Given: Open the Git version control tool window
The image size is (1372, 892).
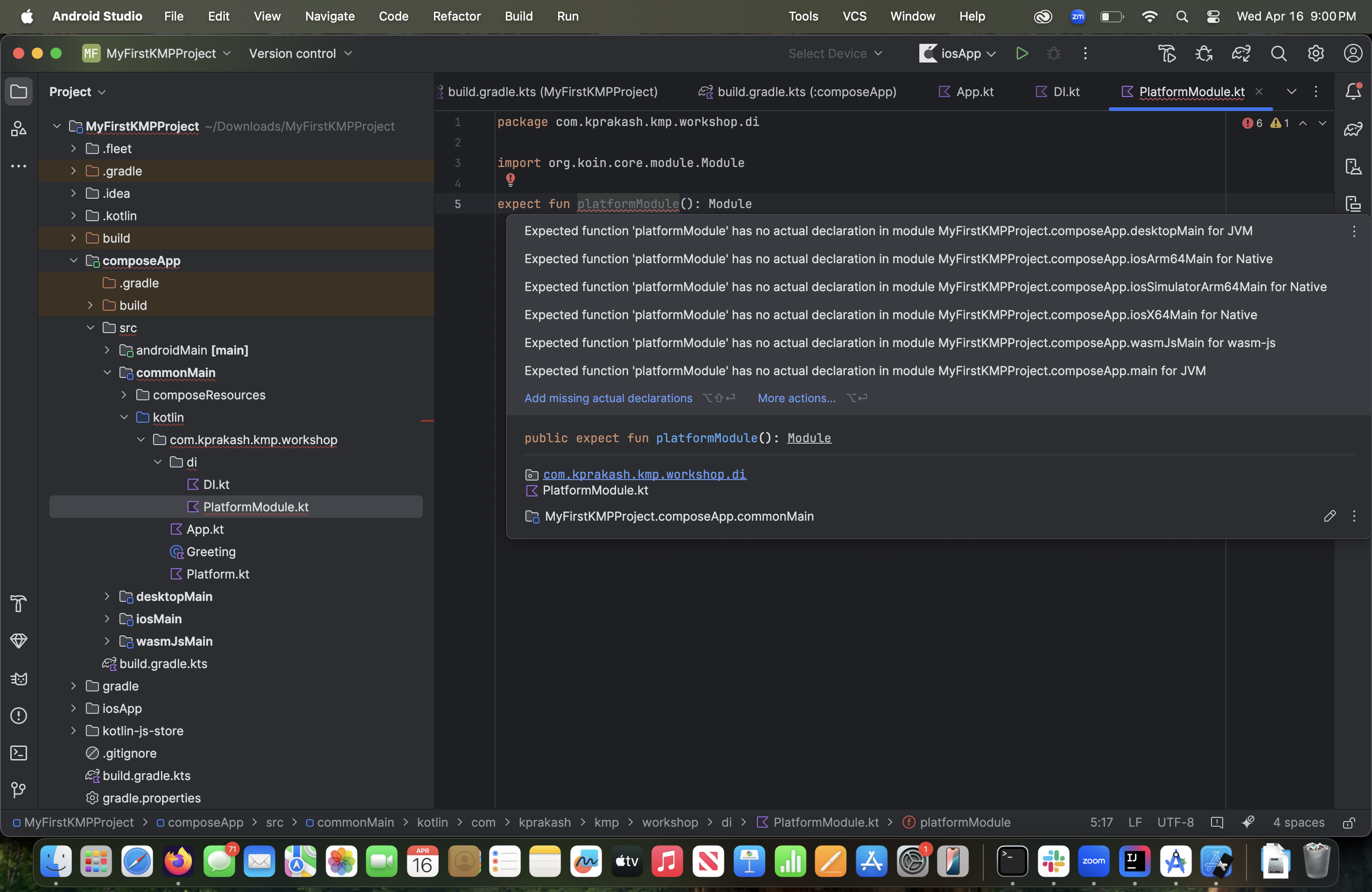Looking at the screenshot, I should click(19, 790).
